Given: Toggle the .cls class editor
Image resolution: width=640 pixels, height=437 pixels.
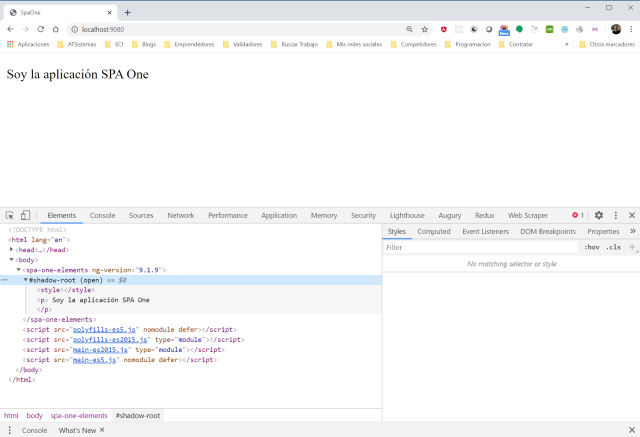Looking at the screenshot, I should [x=613, y=247].
